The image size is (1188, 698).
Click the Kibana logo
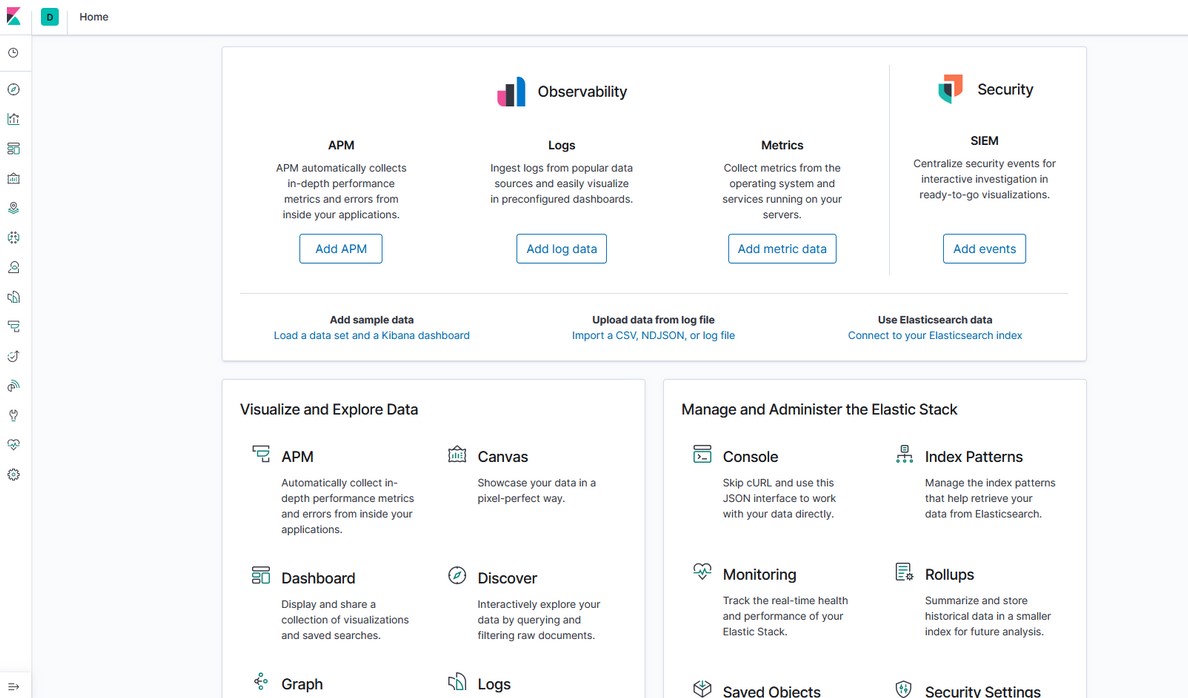click(x=14, y=17)
